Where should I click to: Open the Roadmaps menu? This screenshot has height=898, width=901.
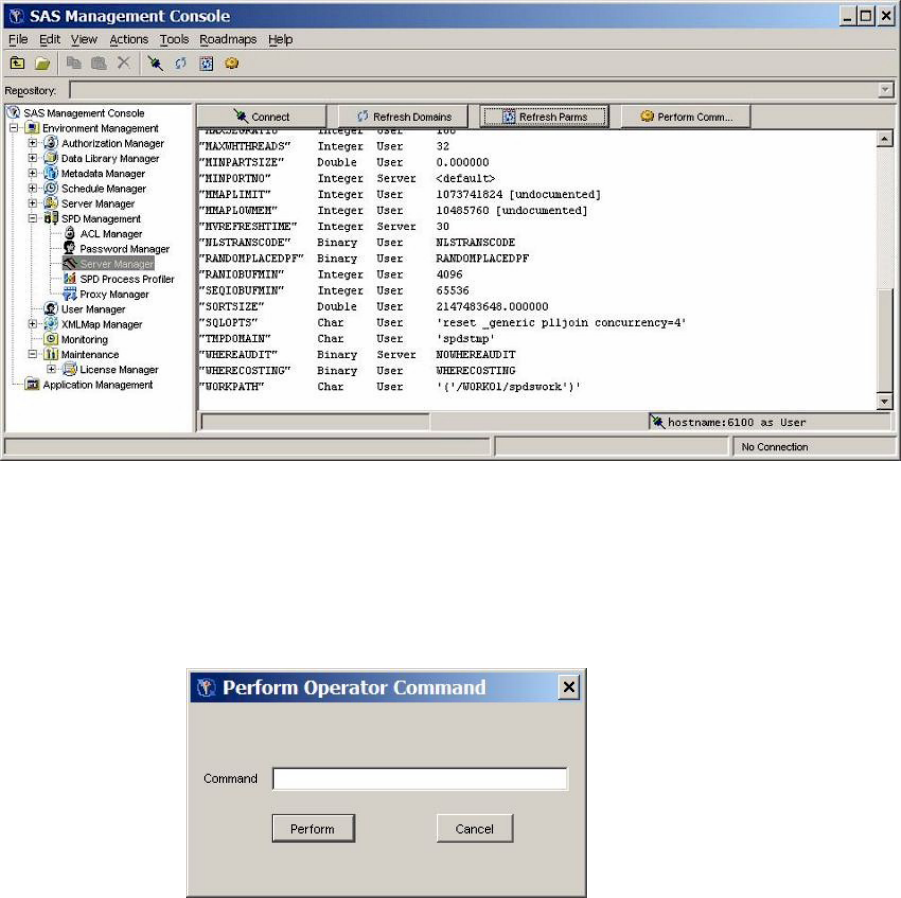228,40
